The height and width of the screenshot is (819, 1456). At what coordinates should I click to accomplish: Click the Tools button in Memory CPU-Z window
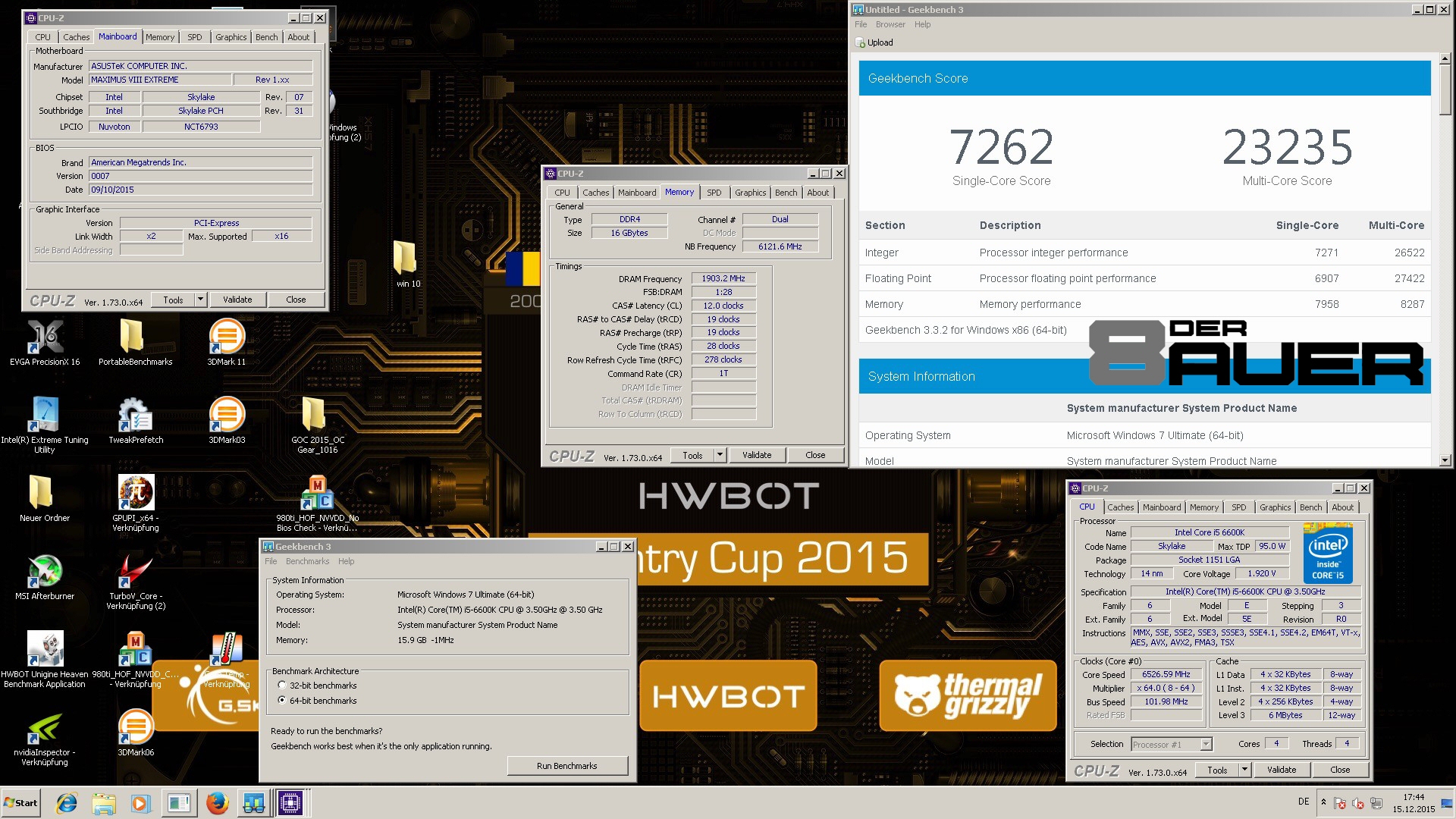click(x=692, y=455)
